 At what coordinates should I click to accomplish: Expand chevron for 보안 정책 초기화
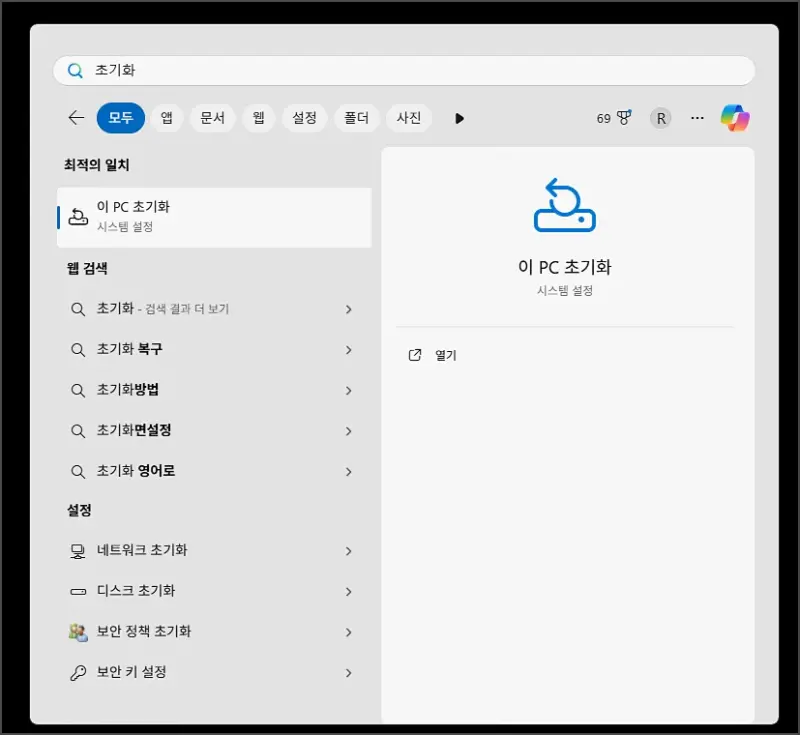[348, 632]
